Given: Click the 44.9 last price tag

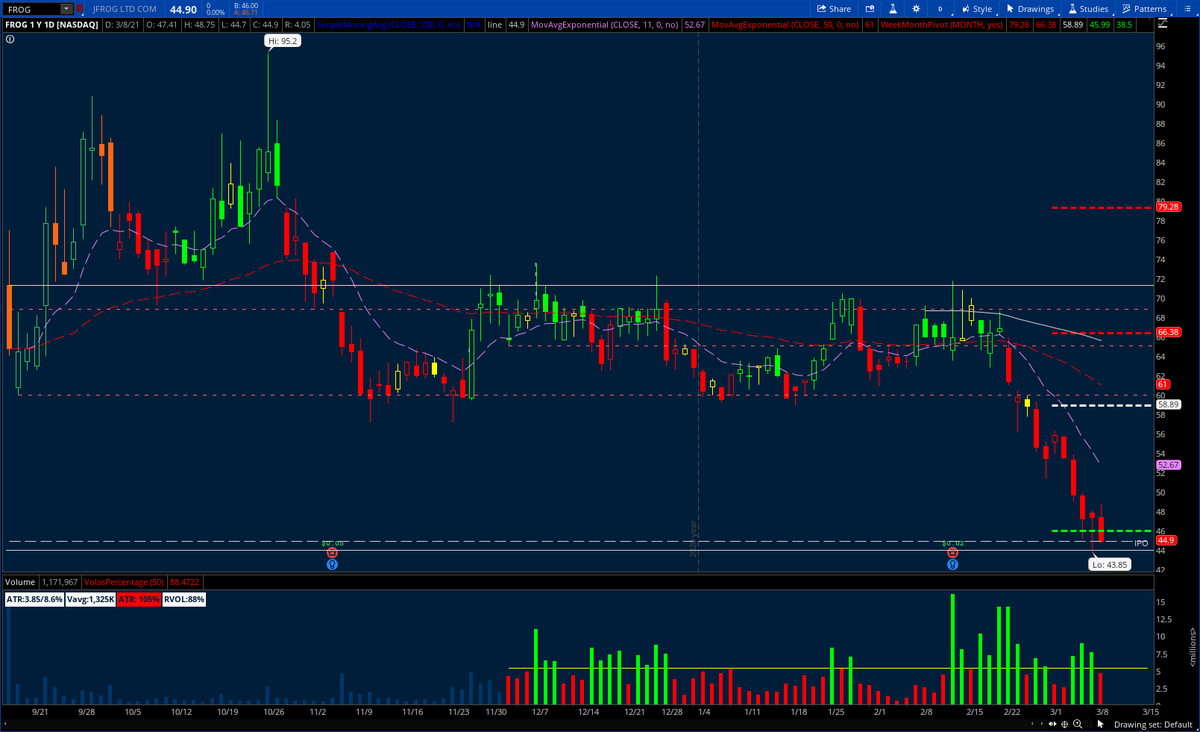Looking at the screenshot, I should (x=1165, y=540).
